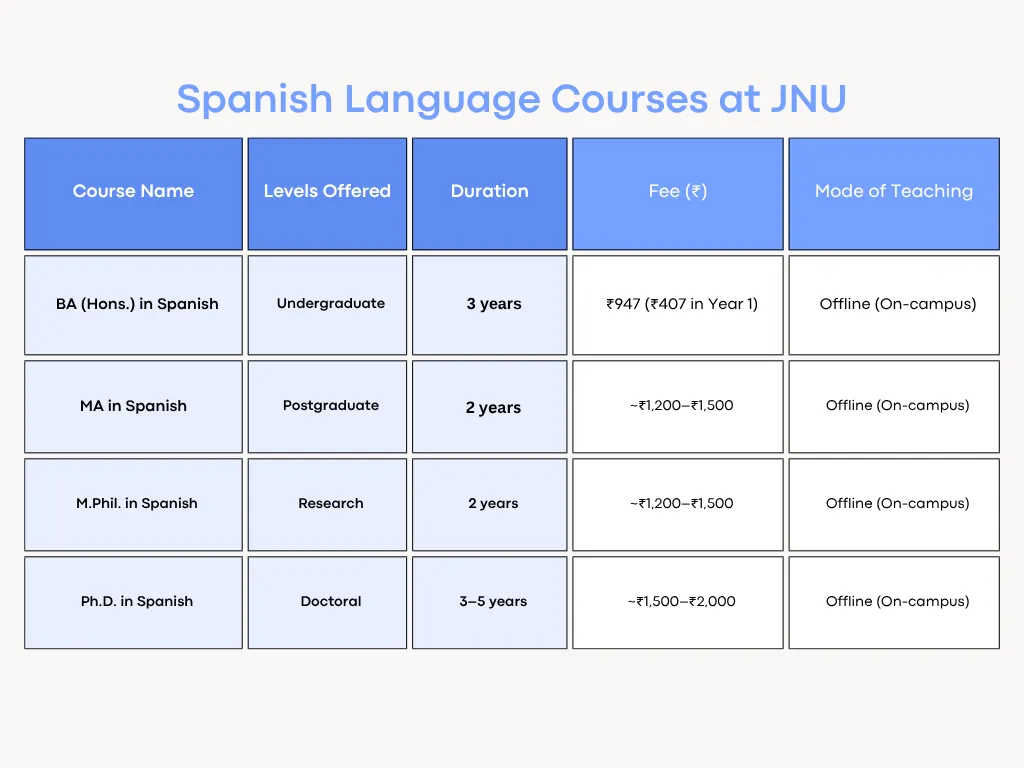Viewport: 1024px width, 768px height.
Task: Select the 'Duration' column header
Action: tap(490, 192)
